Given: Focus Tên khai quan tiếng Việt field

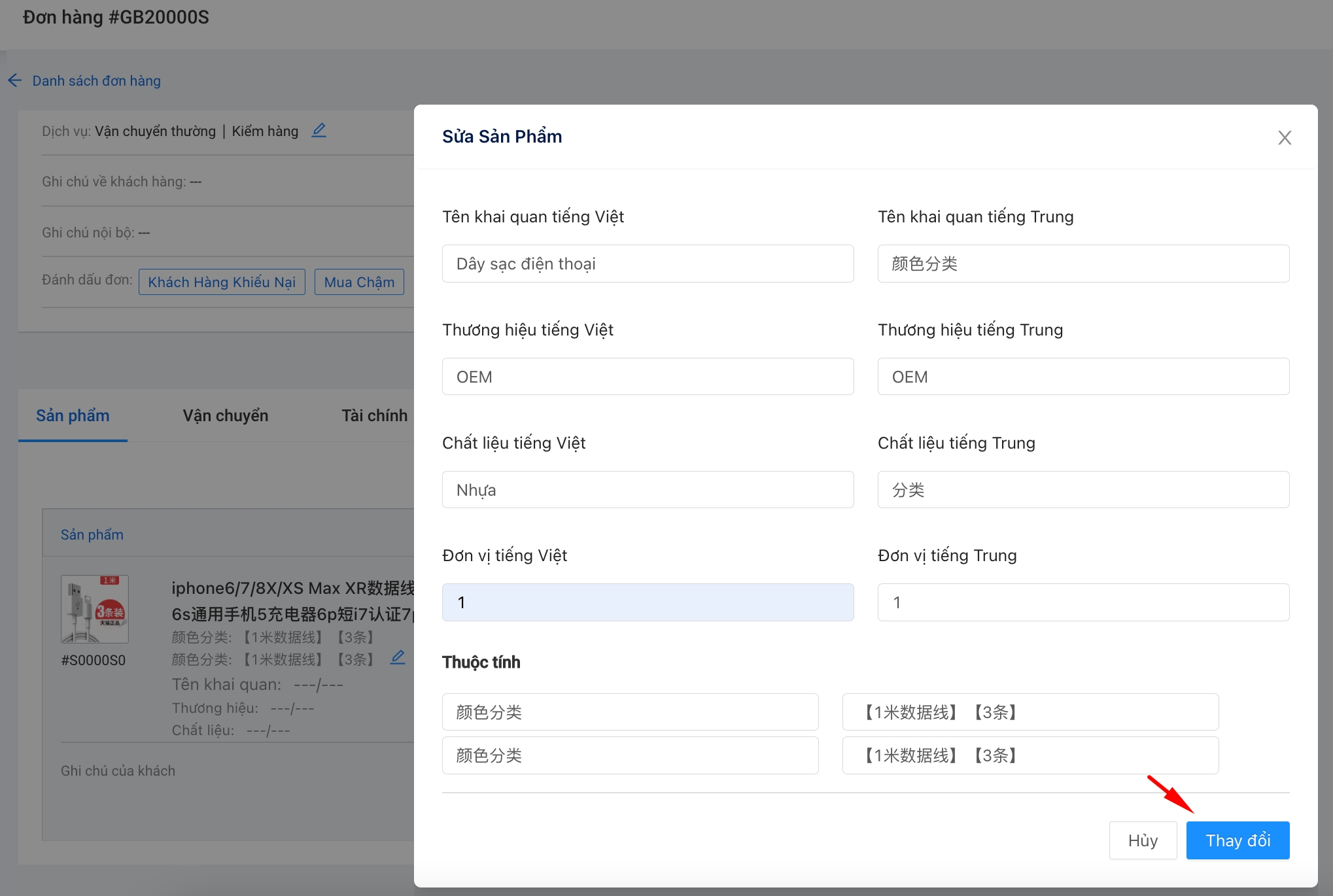Looking at the screenshot, I should click(648, 264).
